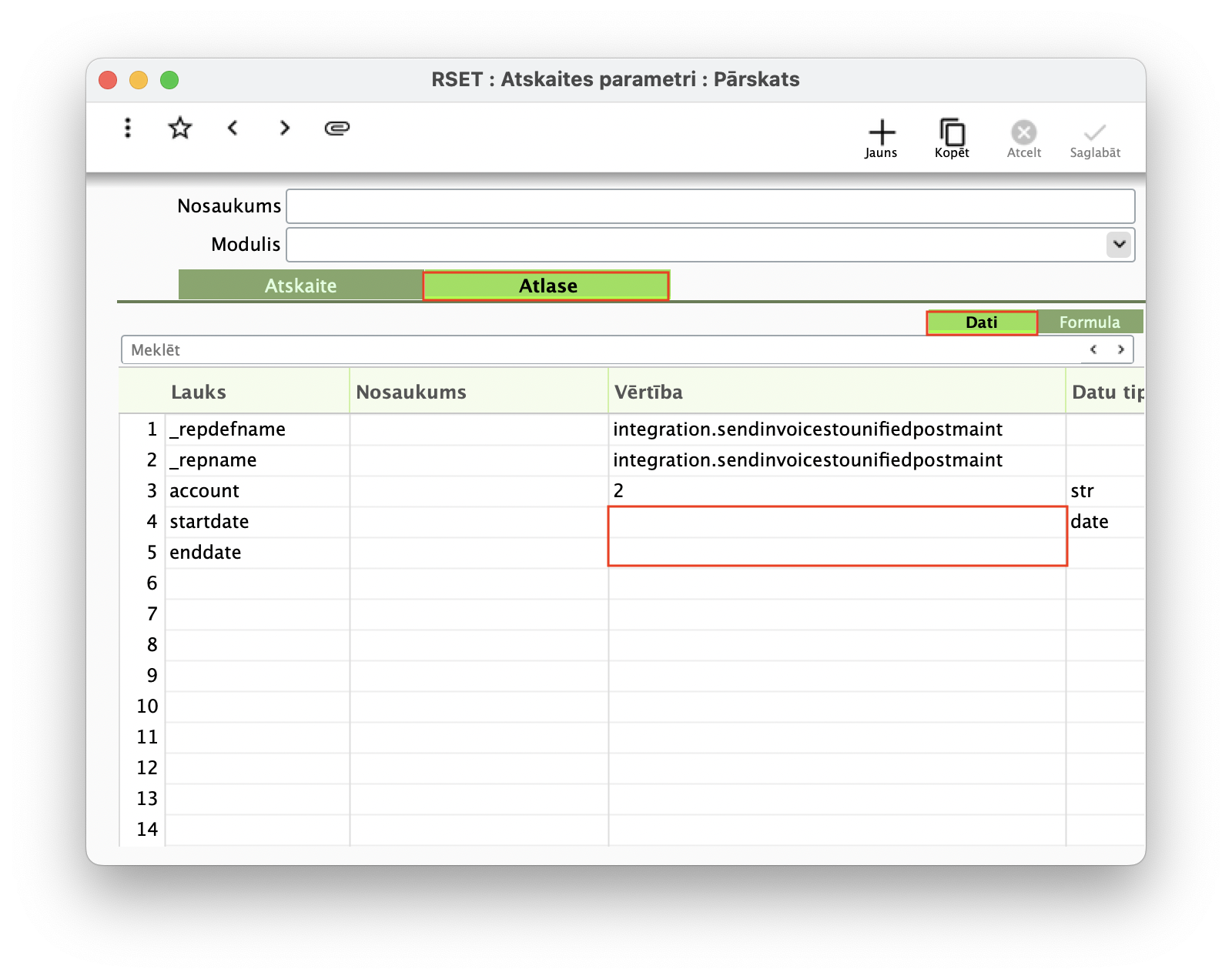Save record with Saglabāt checkmark
Viewport: 1232px width, 979px height.
(x=1095, y=139)
